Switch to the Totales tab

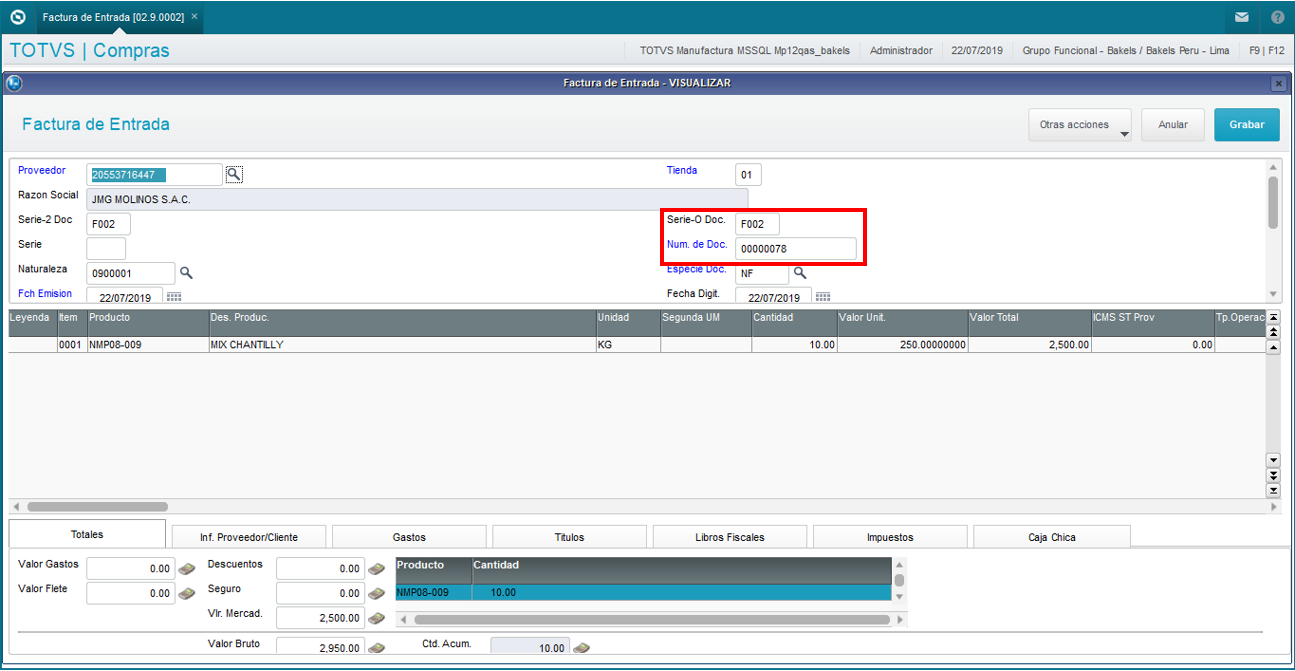[87, 535]
